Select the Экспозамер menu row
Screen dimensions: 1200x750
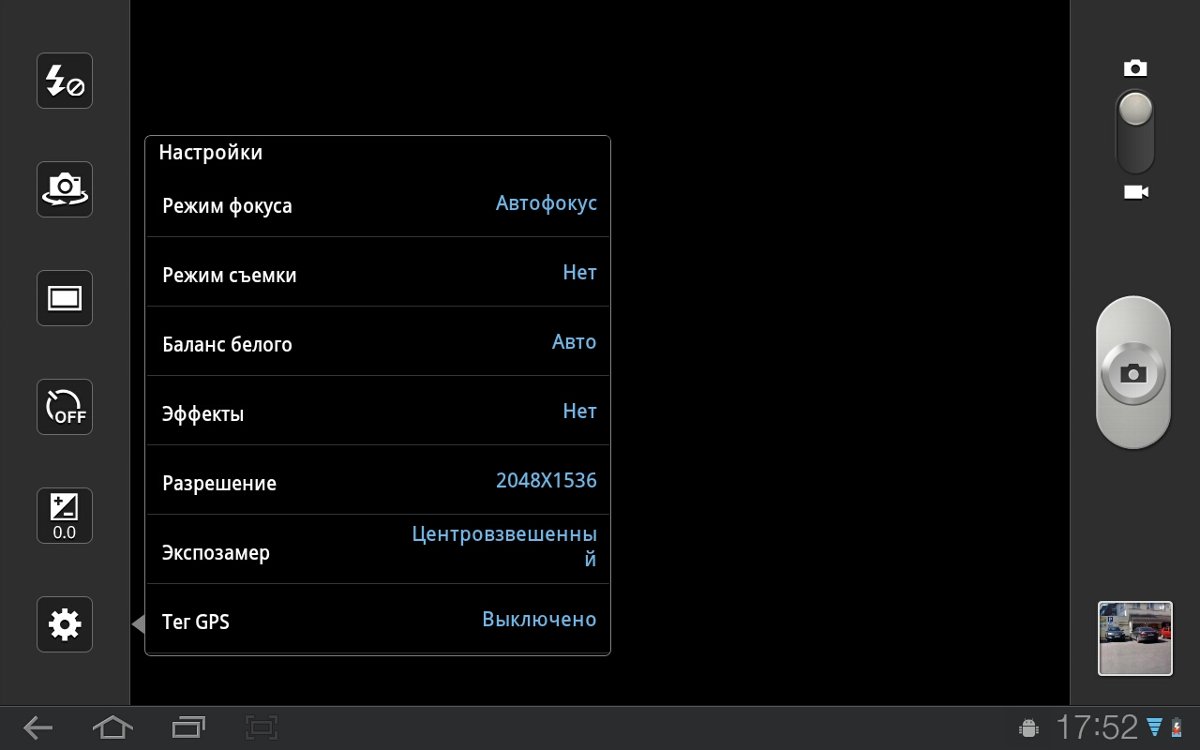pos(378,551)
